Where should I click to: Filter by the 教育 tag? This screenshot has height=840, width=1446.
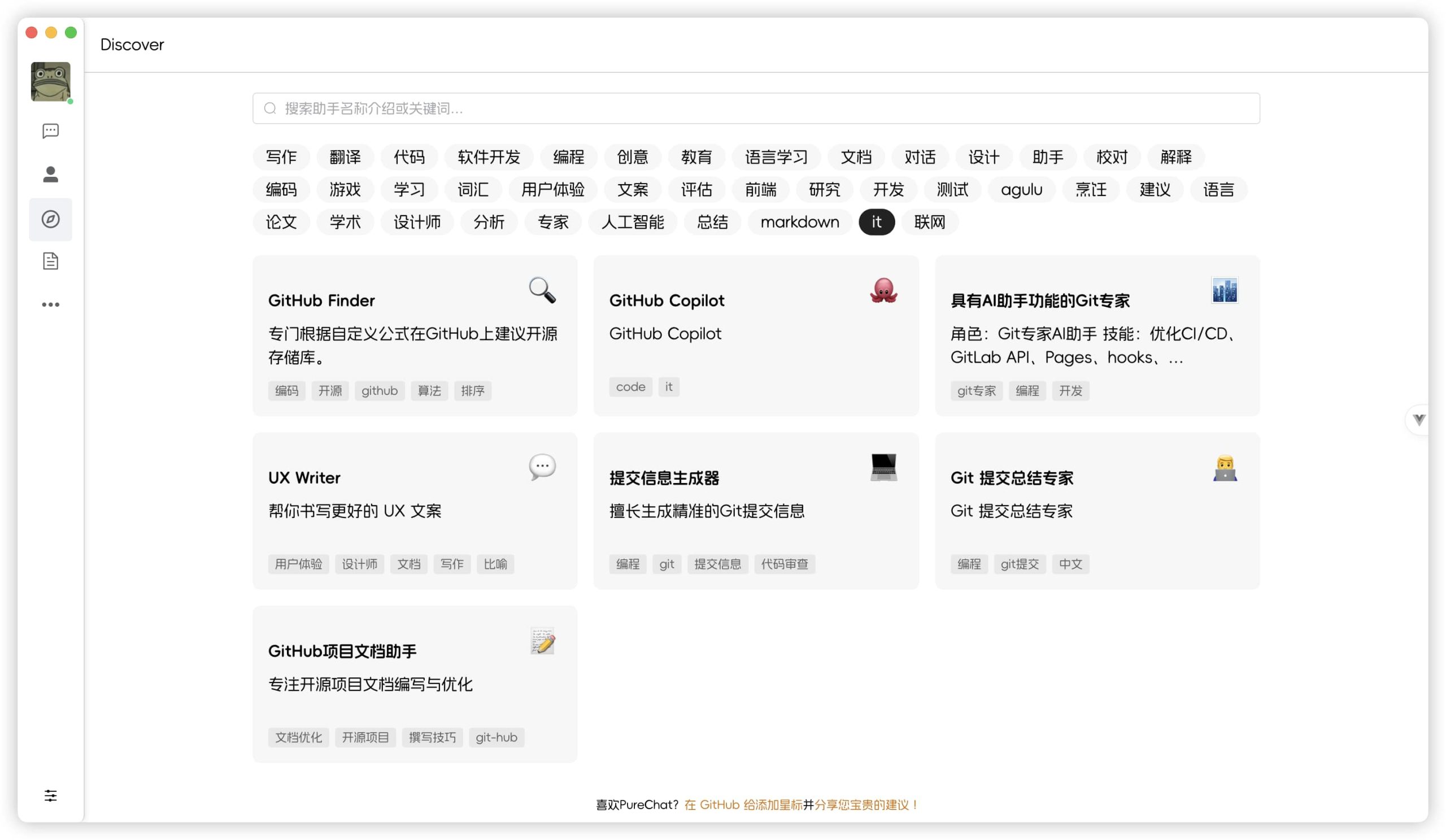click(696, 156)
